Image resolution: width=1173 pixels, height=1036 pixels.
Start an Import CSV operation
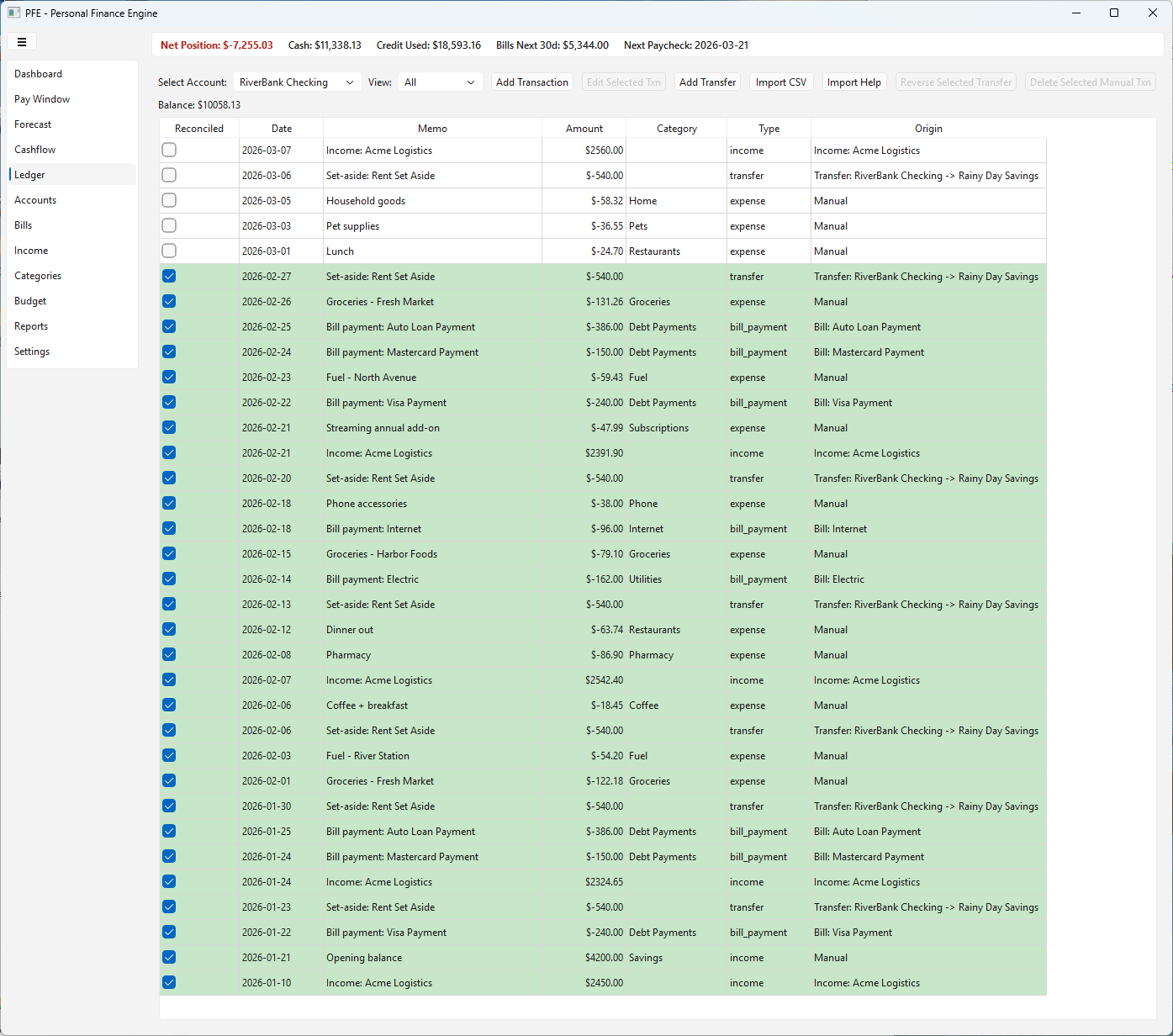pyautogui.click(x=780, y=82)
